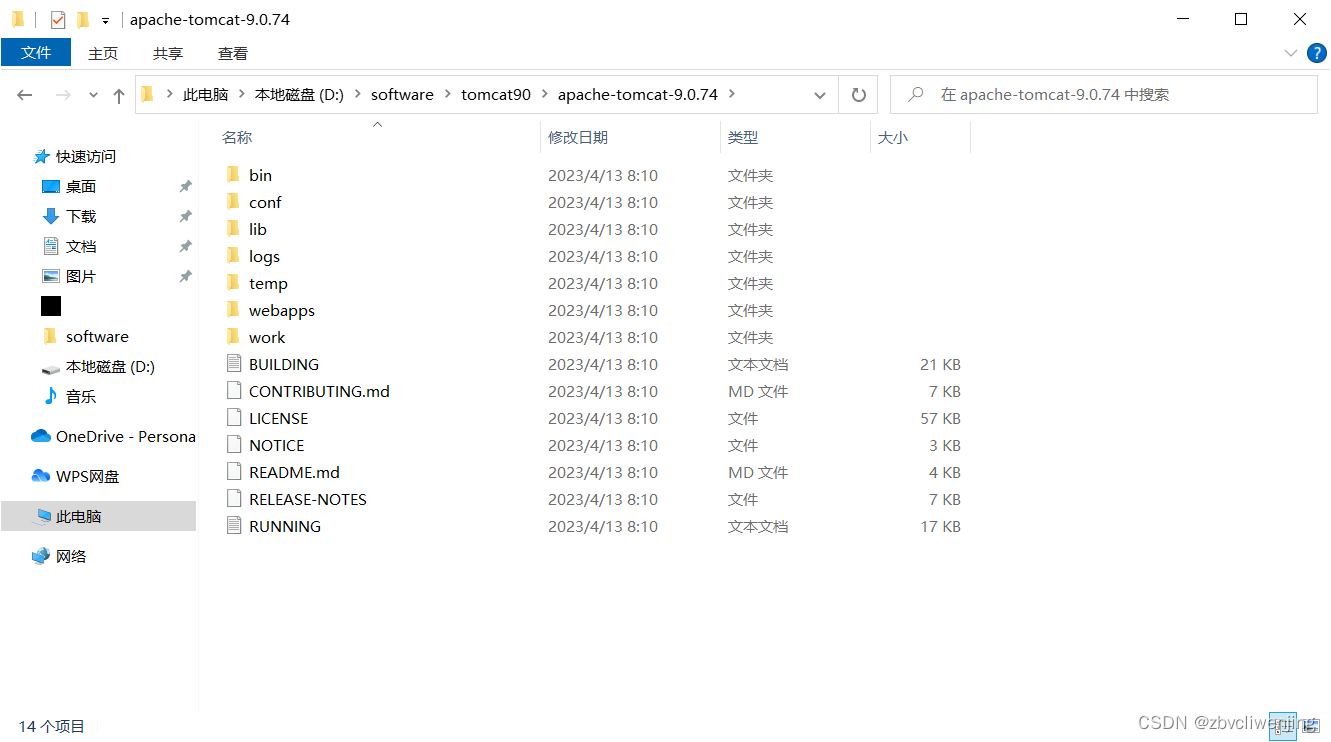Expand the chevron after 此电脑 in the path
Viewport: 1331px width, 742px height.
tap(241, 94)
